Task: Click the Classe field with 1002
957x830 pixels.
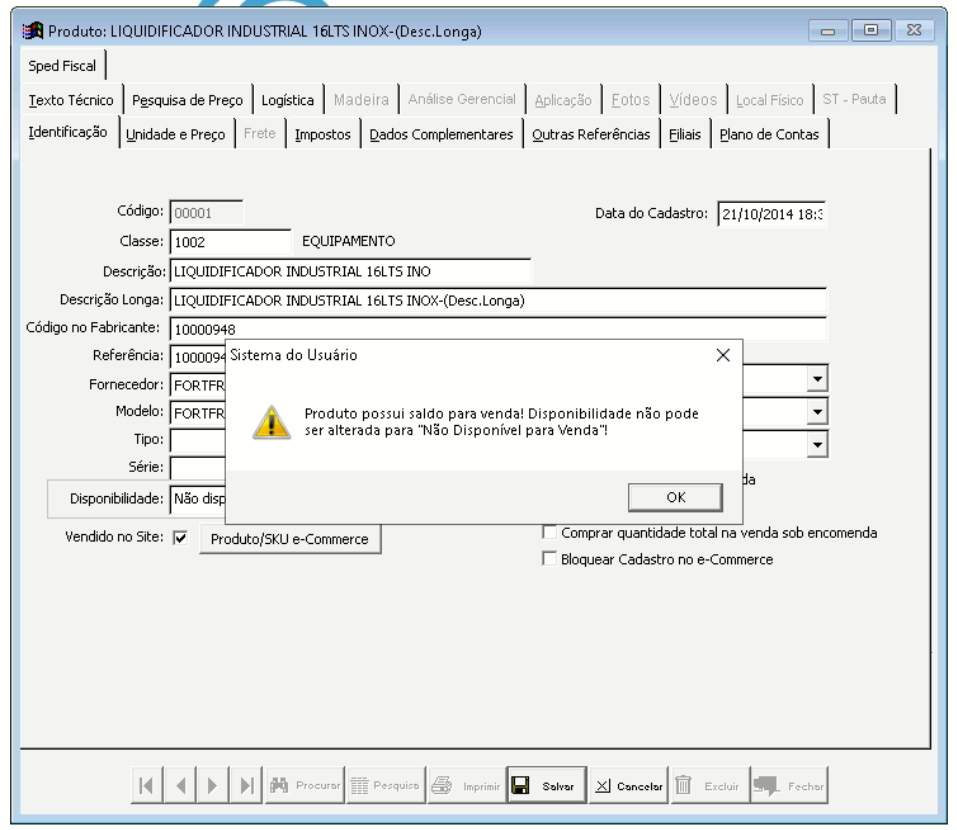Action: click(x=230, y=242)
